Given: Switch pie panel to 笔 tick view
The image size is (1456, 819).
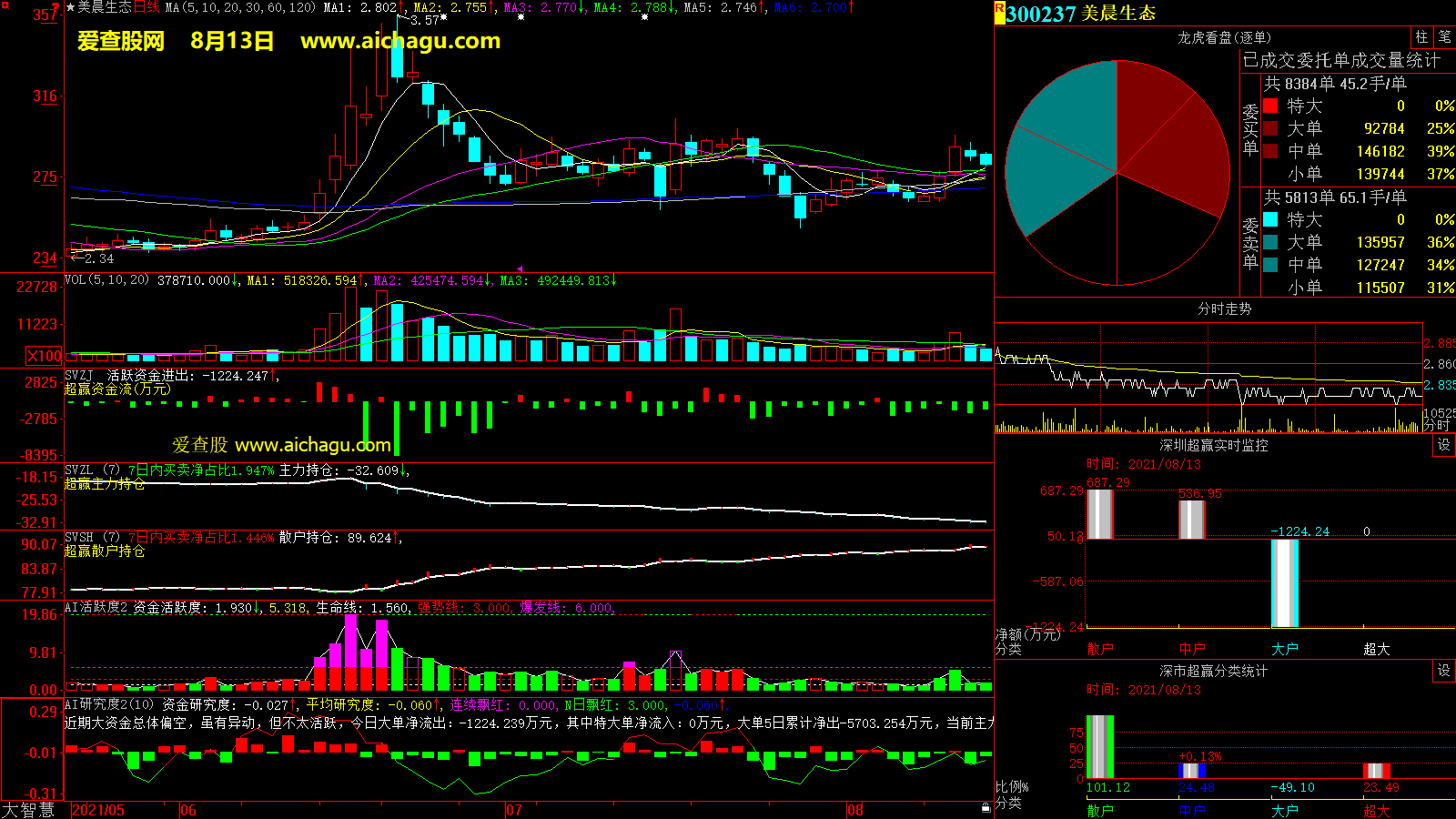Looking at the screenshot, I should tap(1444, 37).
